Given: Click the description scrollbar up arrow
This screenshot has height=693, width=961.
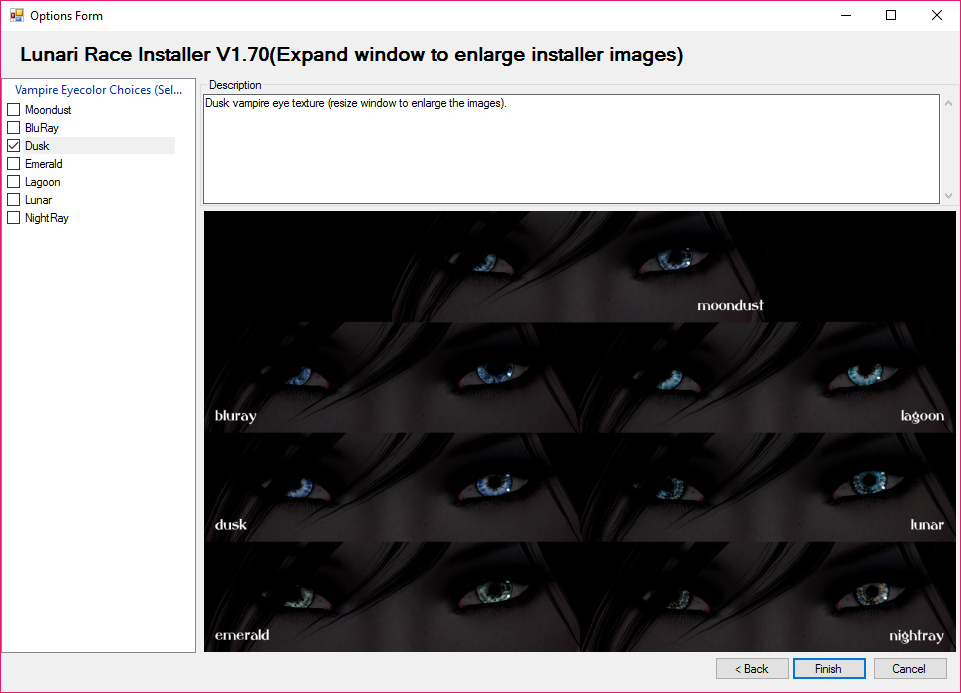Looking at the screenshot, I should (948, 103).
